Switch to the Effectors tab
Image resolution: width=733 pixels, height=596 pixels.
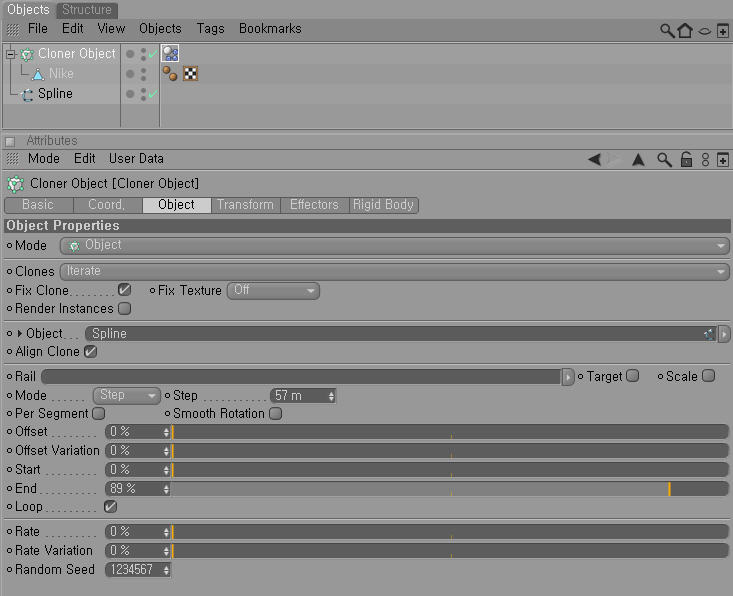tap(314, 205)
